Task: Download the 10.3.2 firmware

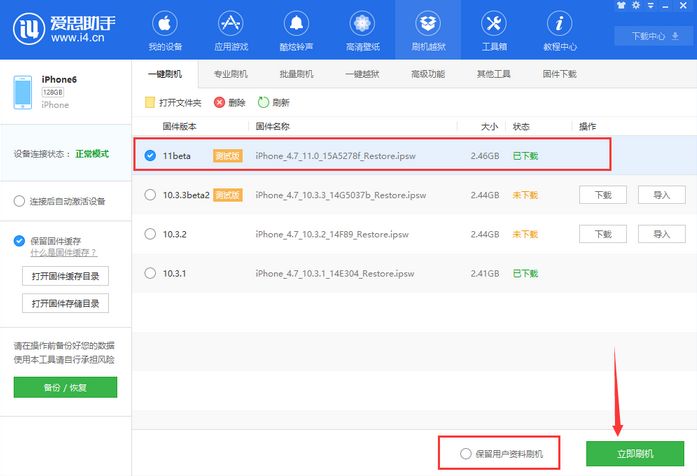Action: (x=603, y=234)
